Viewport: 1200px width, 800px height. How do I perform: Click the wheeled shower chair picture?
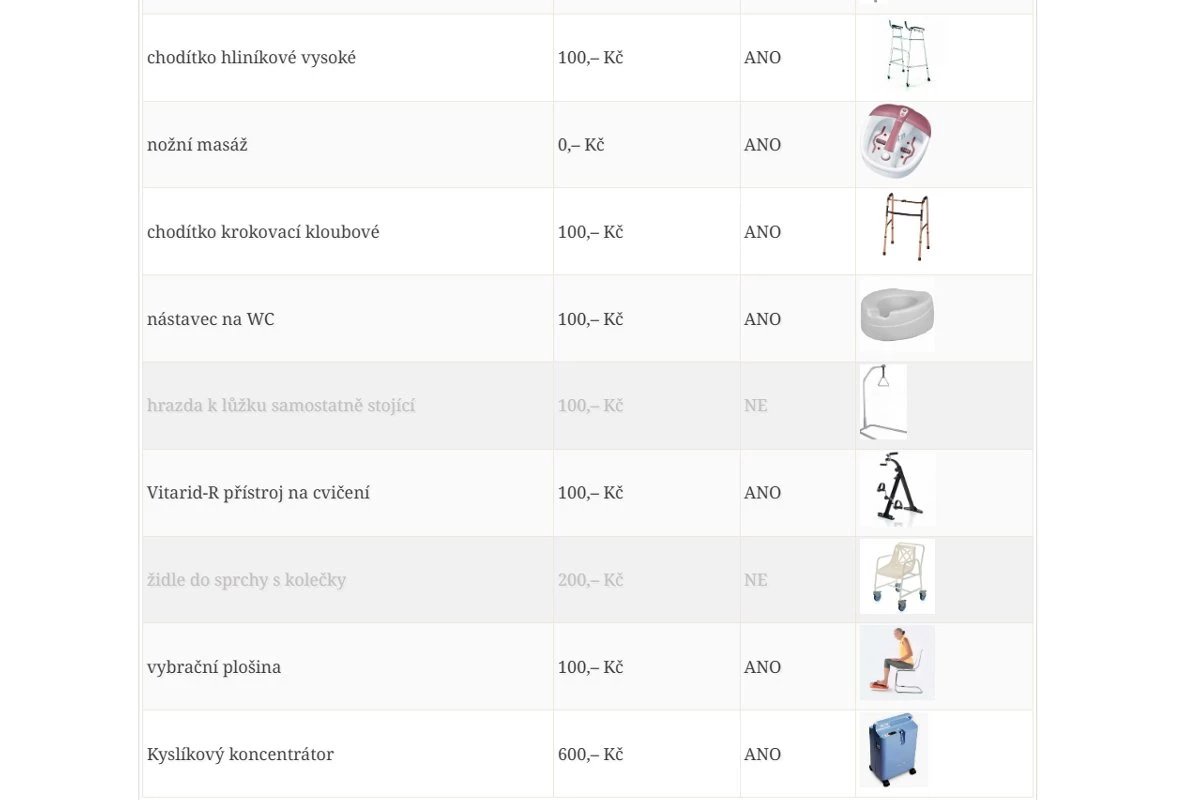897,576
